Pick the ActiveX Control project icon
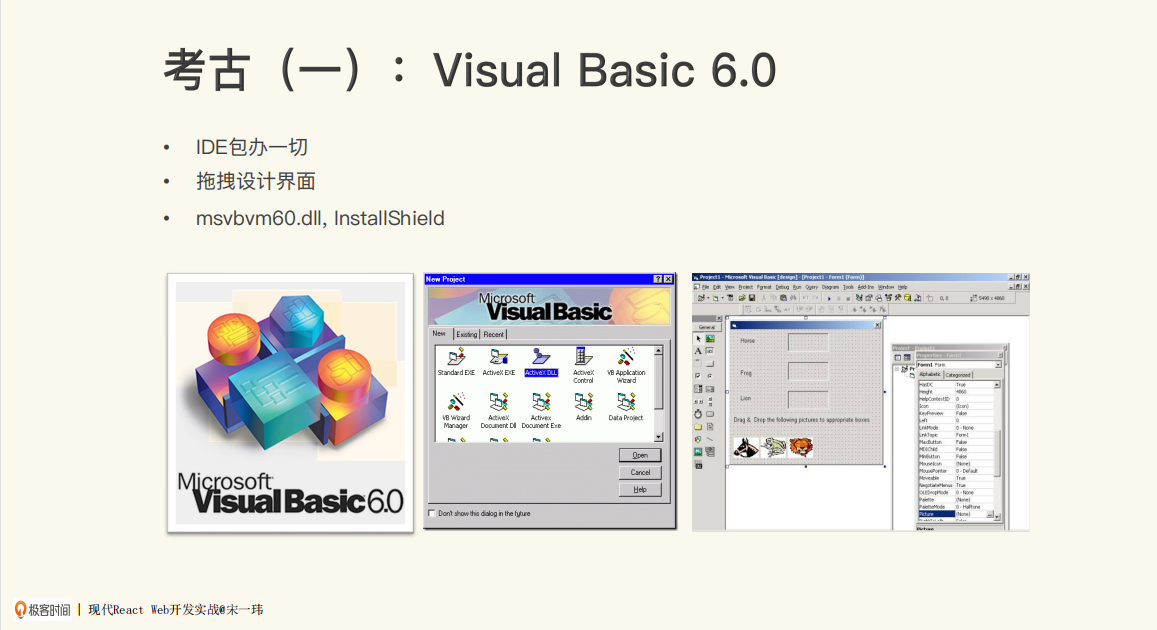Viewport: 1157px width, 630px height. [x=584, y=365]
